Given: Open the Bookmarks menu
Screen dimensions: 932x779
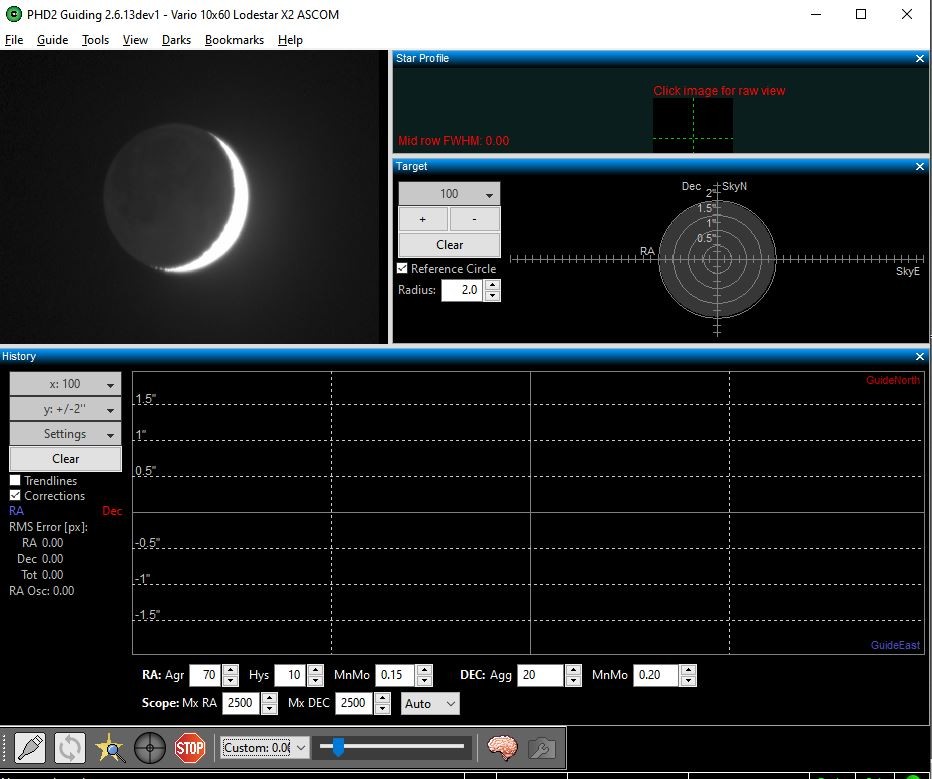Looking at the screenshot, I should pyautogui.click(x=234, y=40).
